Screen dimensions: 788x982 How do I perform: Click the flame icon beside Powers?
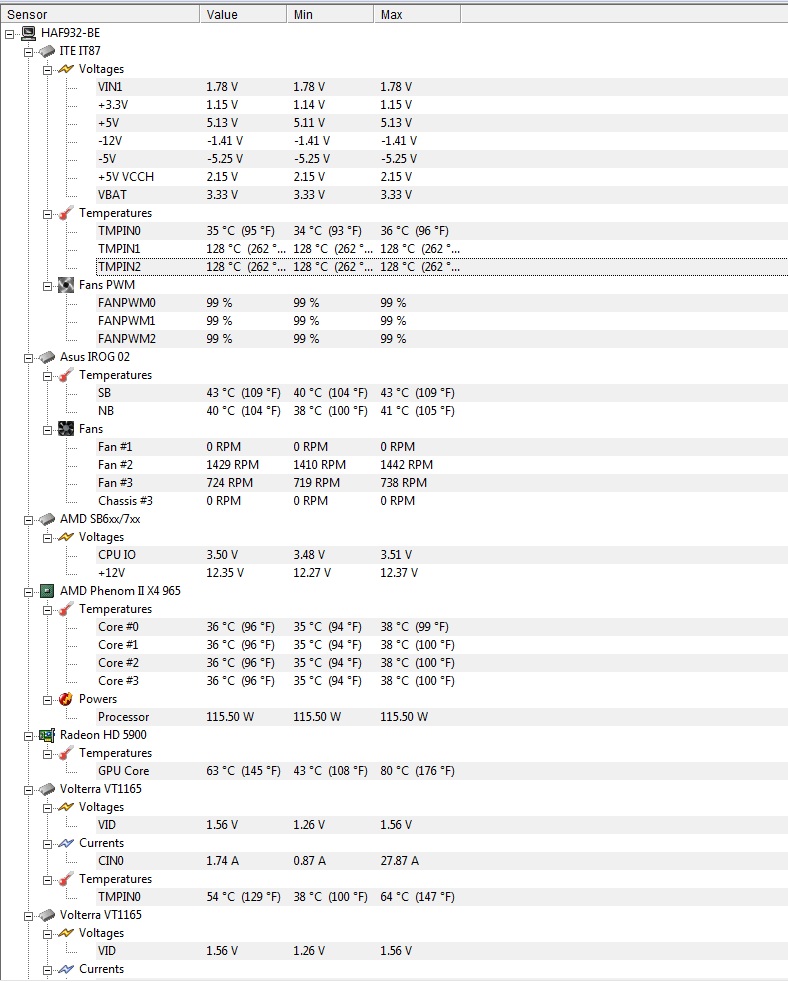pyautogui.click(x=66, y=699)
